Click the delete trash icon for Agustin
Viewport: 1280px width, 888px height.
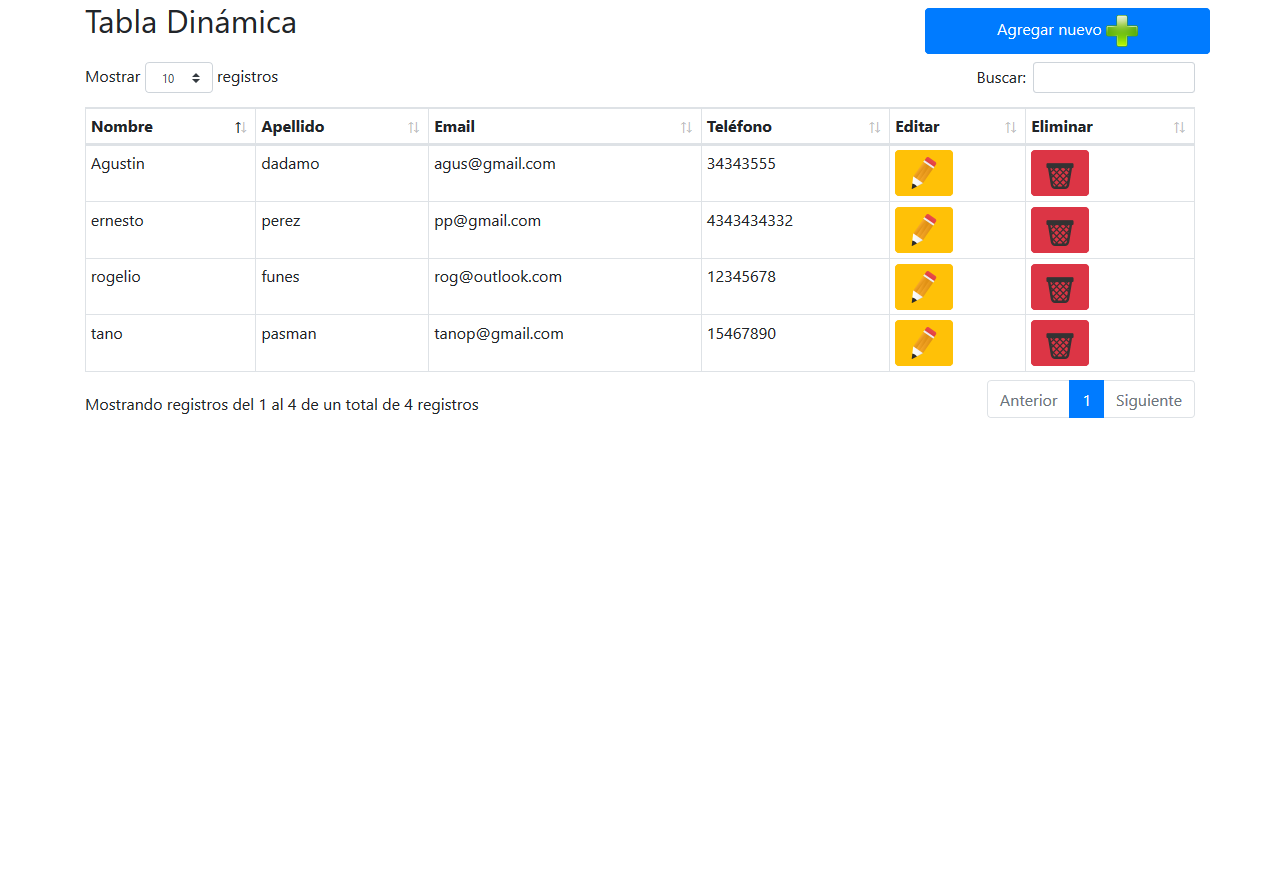[1059, 172]
